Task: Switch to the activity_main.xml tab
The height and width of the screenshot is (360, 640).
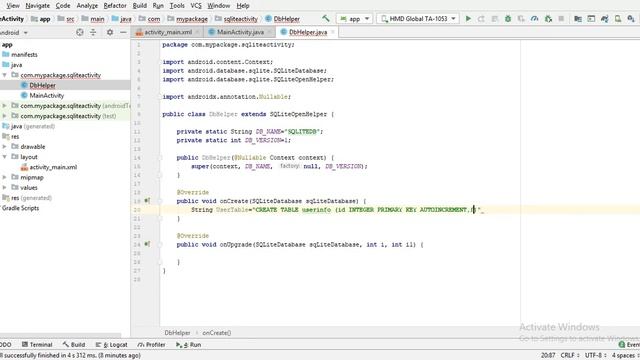Action: (x=168, y=32)
